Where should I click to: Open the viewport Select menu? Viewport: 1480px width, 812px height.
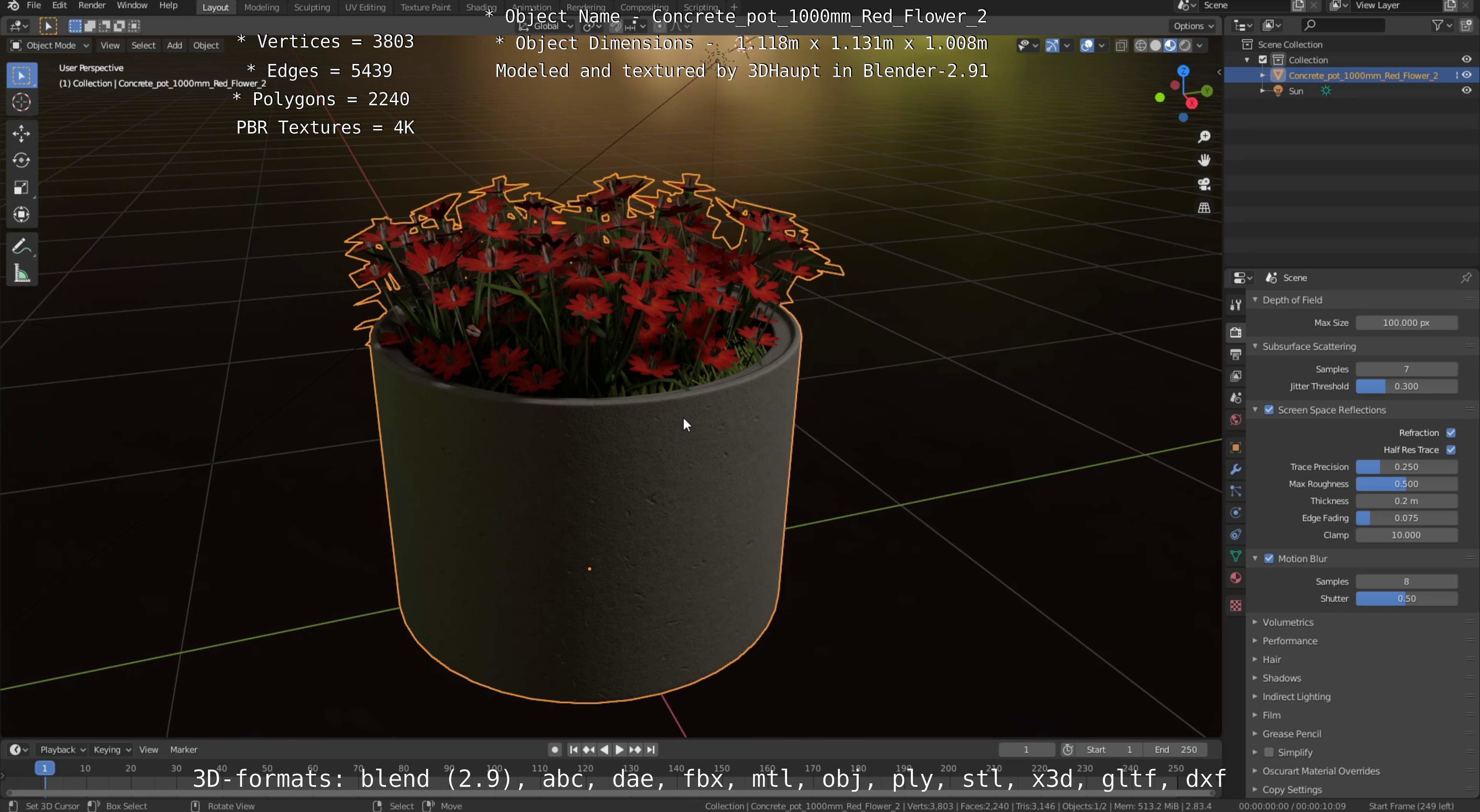pyautogui.click(x=144, y=45)
